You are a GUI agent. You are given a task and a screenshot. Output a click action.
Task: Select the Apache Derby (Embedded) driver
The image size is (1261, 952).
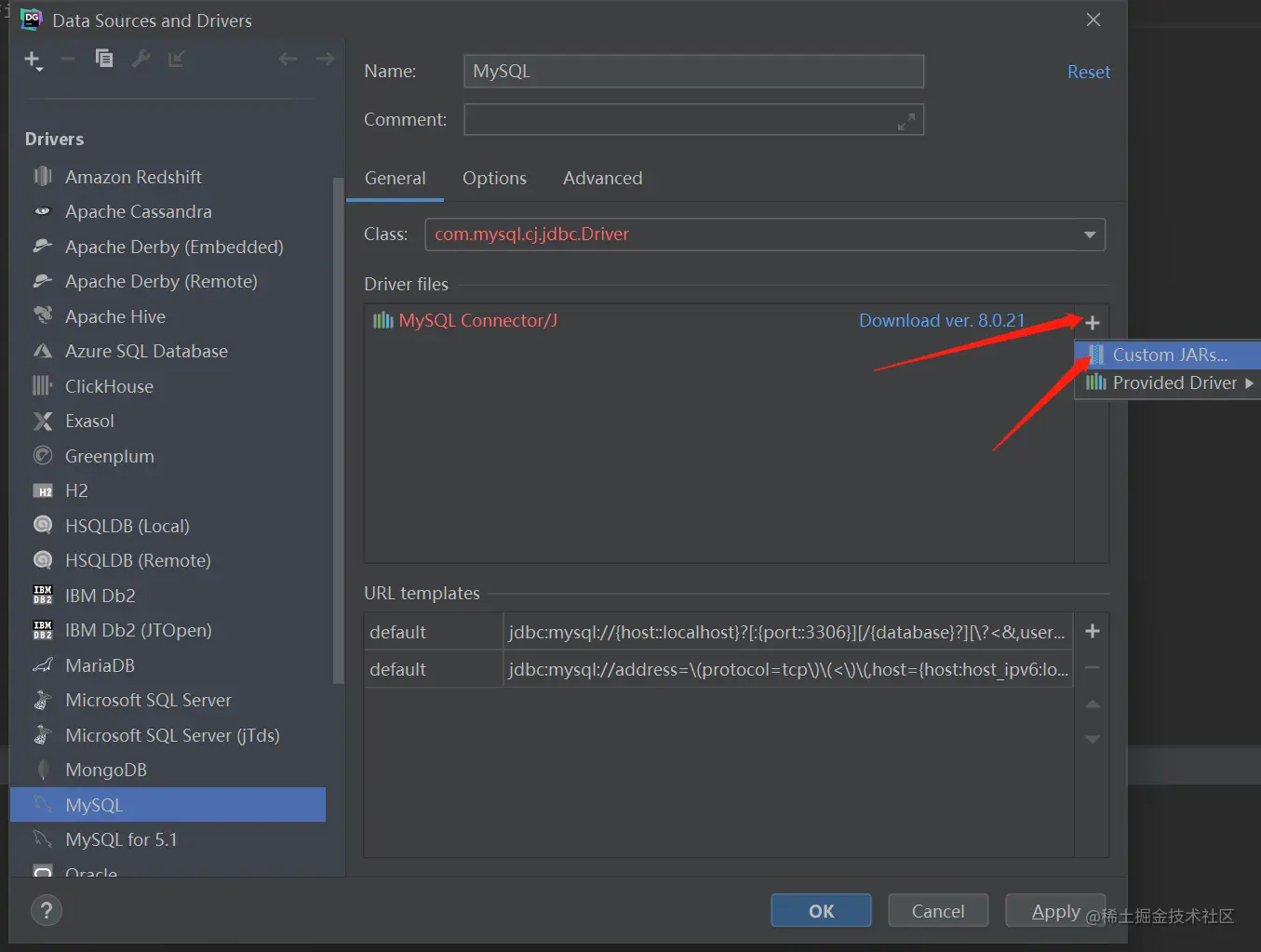click(168, 247)
